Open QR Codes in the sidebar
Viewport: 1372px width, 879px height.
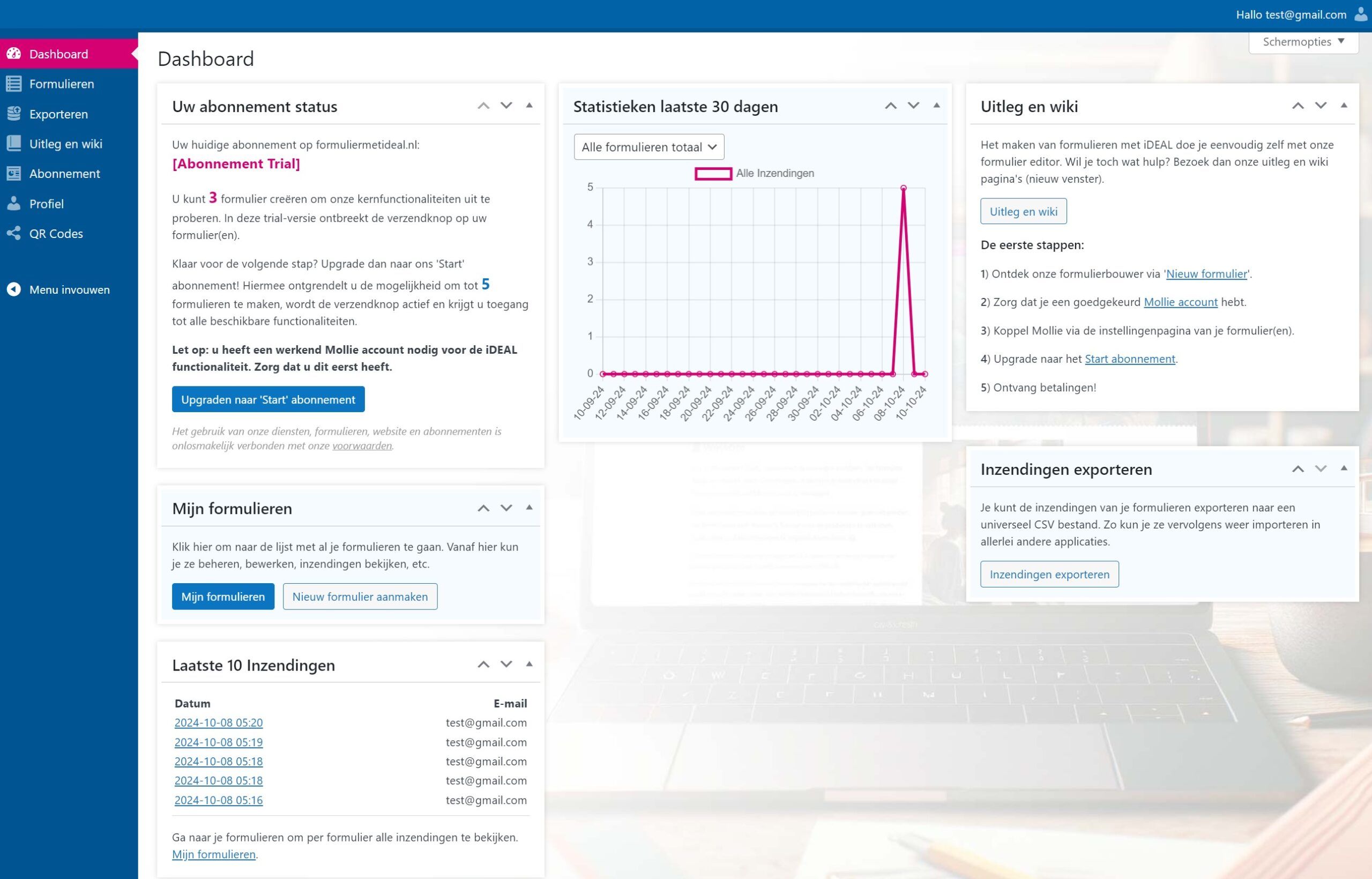coord(69,233)
